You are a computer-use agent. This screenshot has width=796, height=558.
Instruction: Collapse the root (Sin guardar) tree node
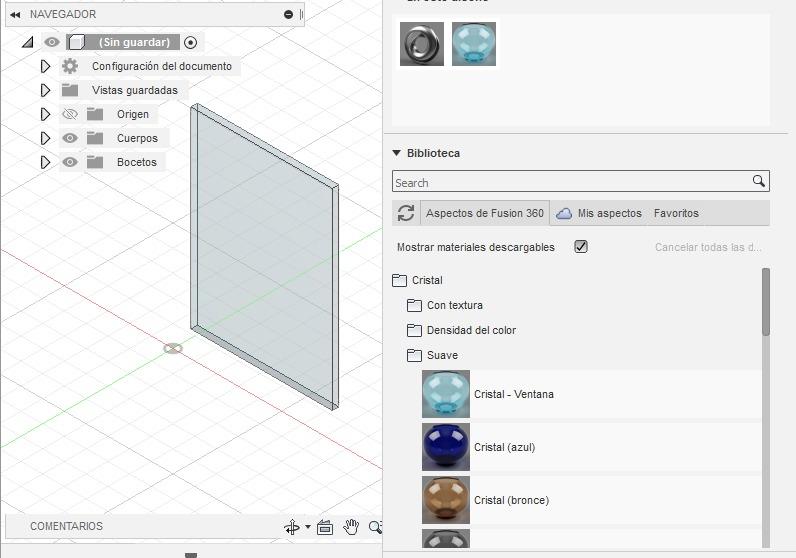click(x=28, y=42)
